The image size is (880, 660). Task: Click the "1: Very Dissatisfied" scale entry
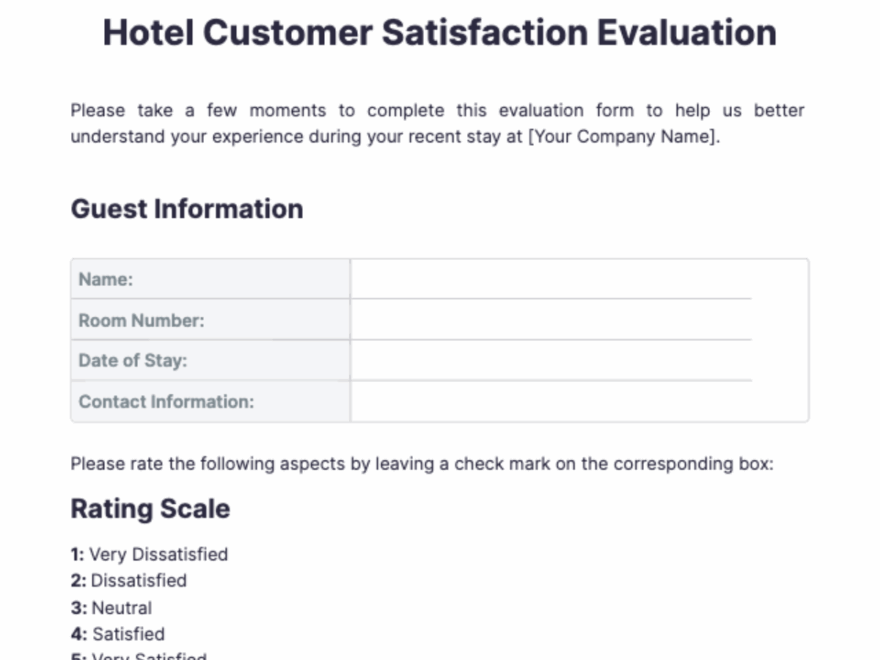tap(149, 554)
